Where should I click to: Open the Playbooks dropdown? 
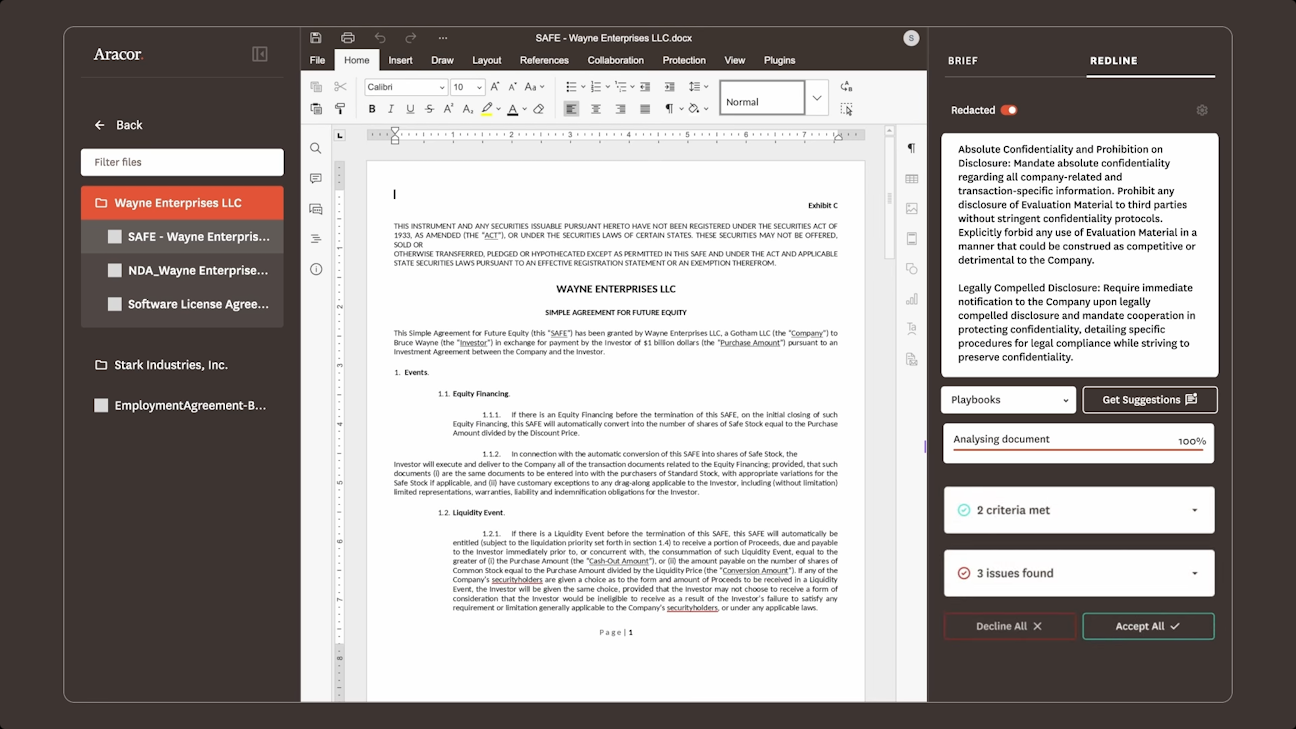1008,400
